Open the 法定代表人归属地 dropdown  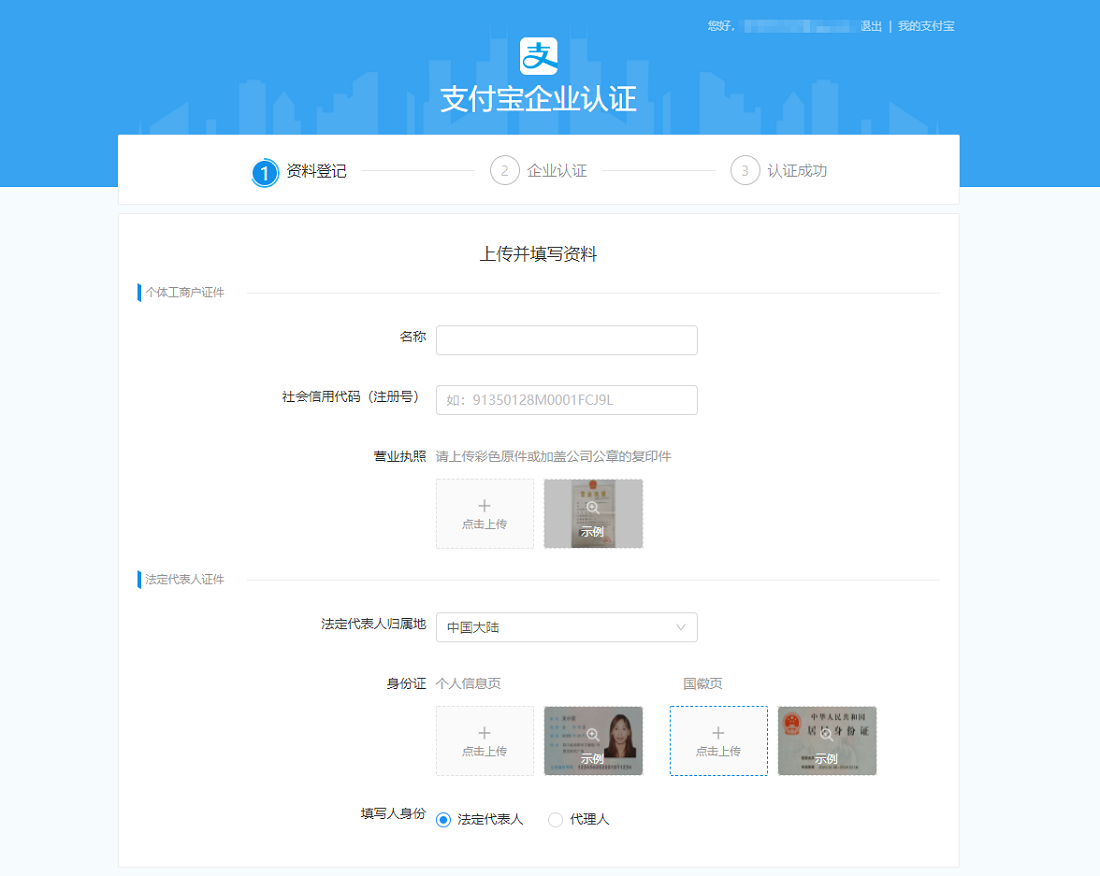(x=567, y=627)
